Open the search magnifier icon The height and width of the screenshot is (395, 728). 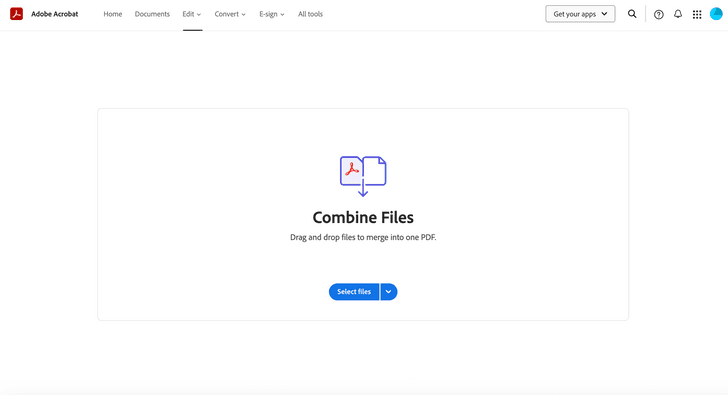(632, 14)
